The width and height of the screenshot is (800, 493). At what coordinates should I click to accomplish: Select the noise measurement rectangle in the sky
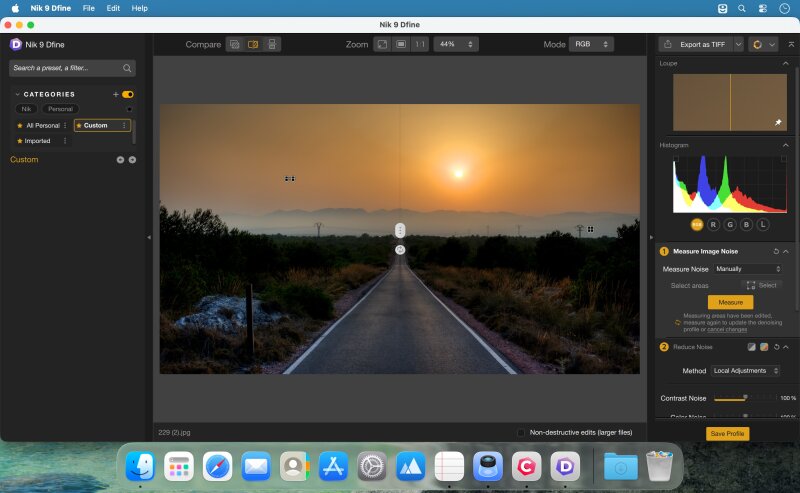(x=290, y=179)
